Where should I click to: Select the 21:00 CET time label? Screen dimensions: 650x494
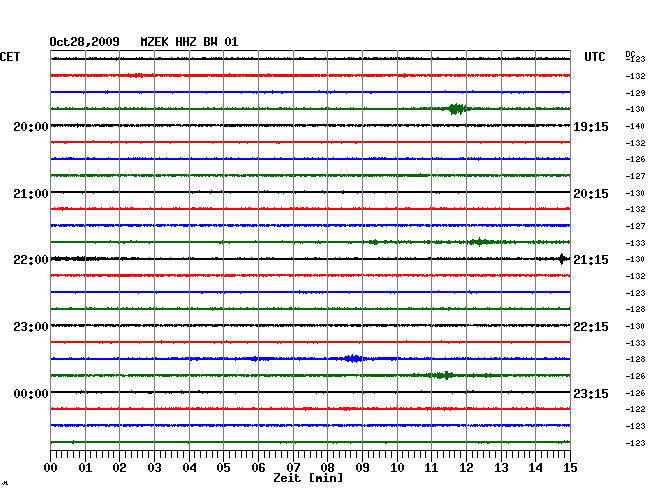31,193
